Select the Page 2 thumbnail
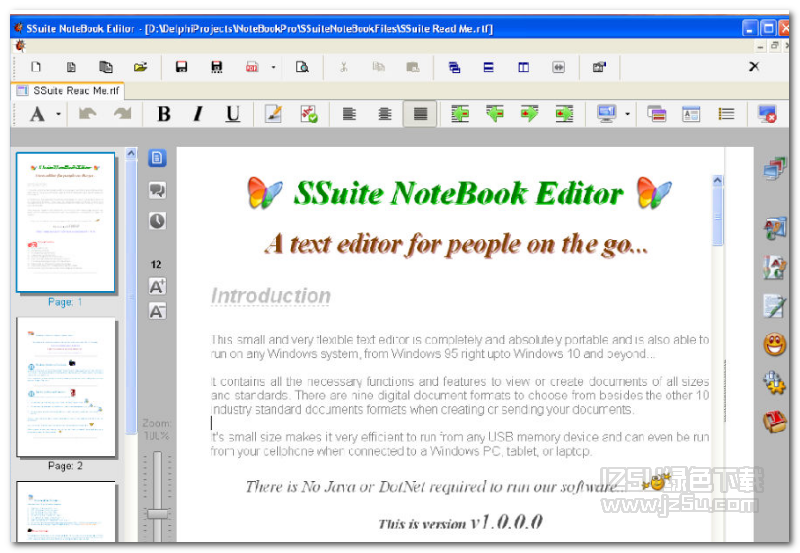Image resolution: width=800 pixels, height=553 pixels. [x=66, y=387]
